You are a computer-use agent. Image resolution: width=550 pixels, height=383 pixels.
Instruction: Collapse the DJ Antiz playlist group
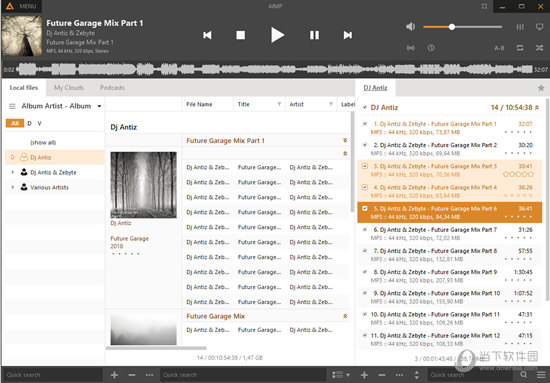[x=537, y=108]
